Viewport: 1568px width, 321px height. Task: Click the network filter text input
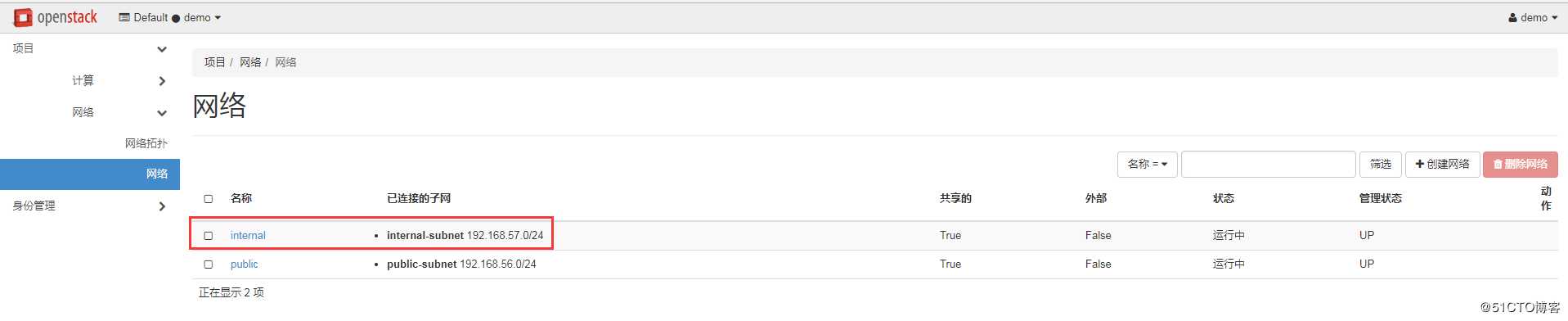pos(1268,164)
